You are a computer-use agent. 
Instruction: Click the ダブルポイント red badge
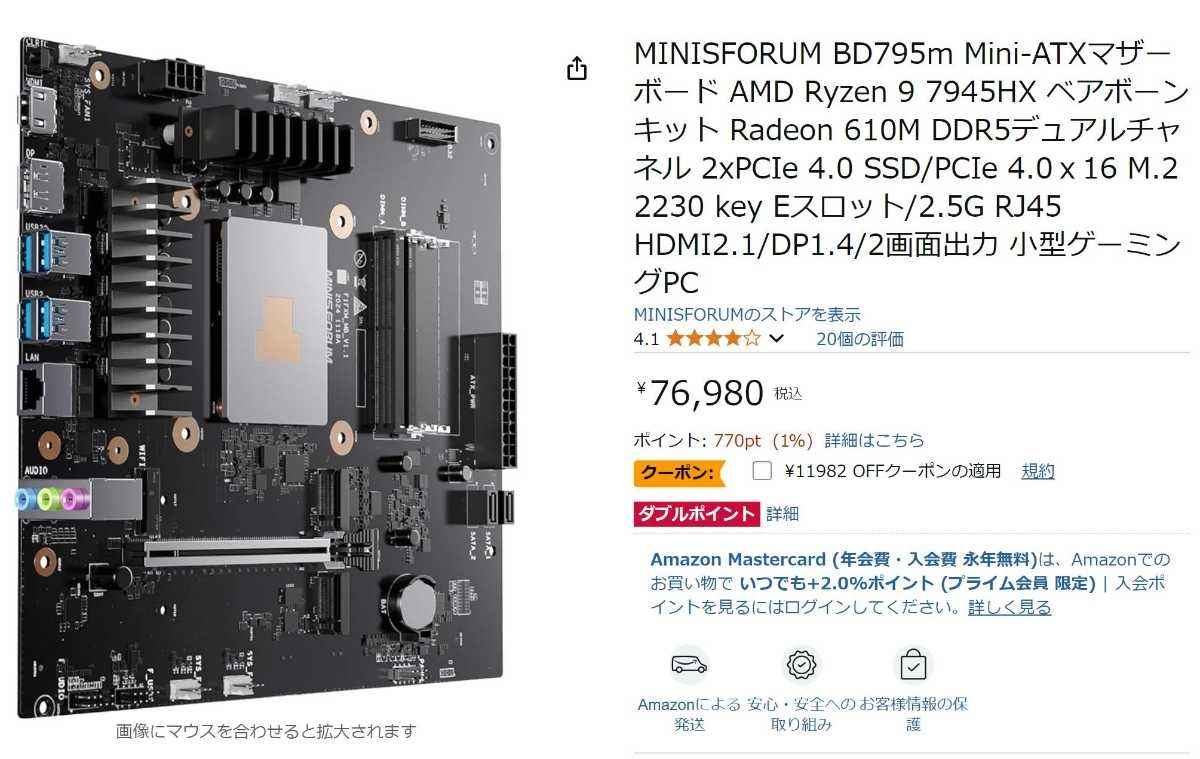[697, 514]
